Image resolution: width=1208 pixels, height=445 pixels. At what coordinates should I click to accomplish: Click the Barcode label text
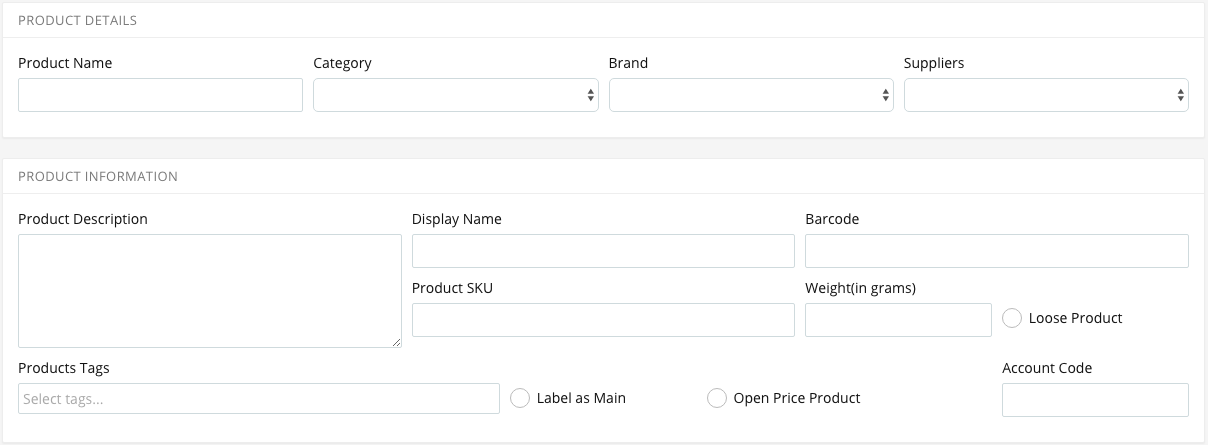(832, 219)
